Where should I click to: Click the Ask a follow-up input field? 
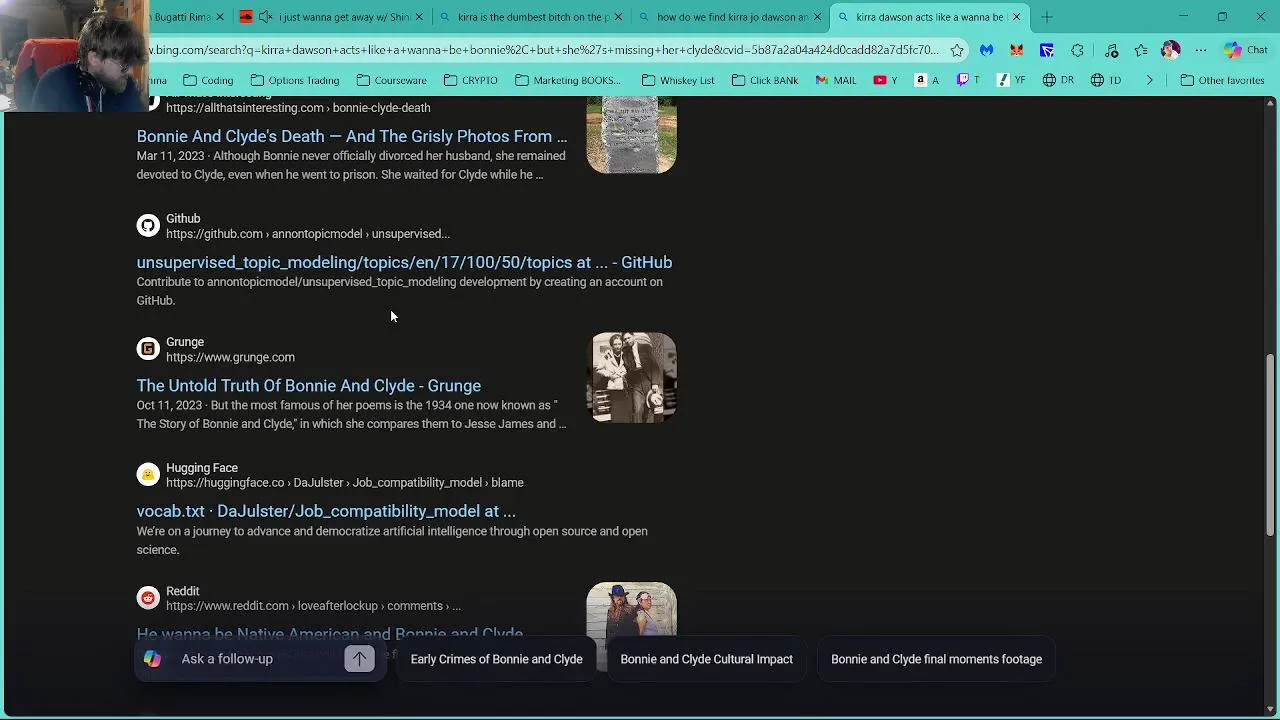260,659
